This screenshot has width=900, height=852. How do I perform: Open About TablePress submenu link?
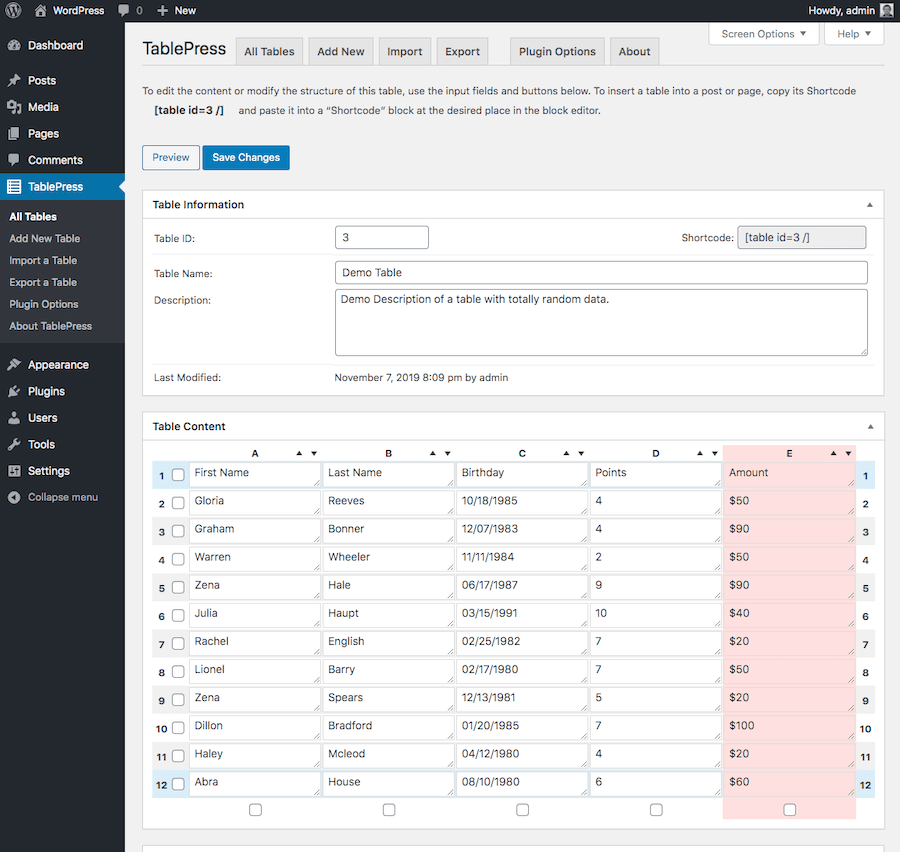tap(51, 326)
